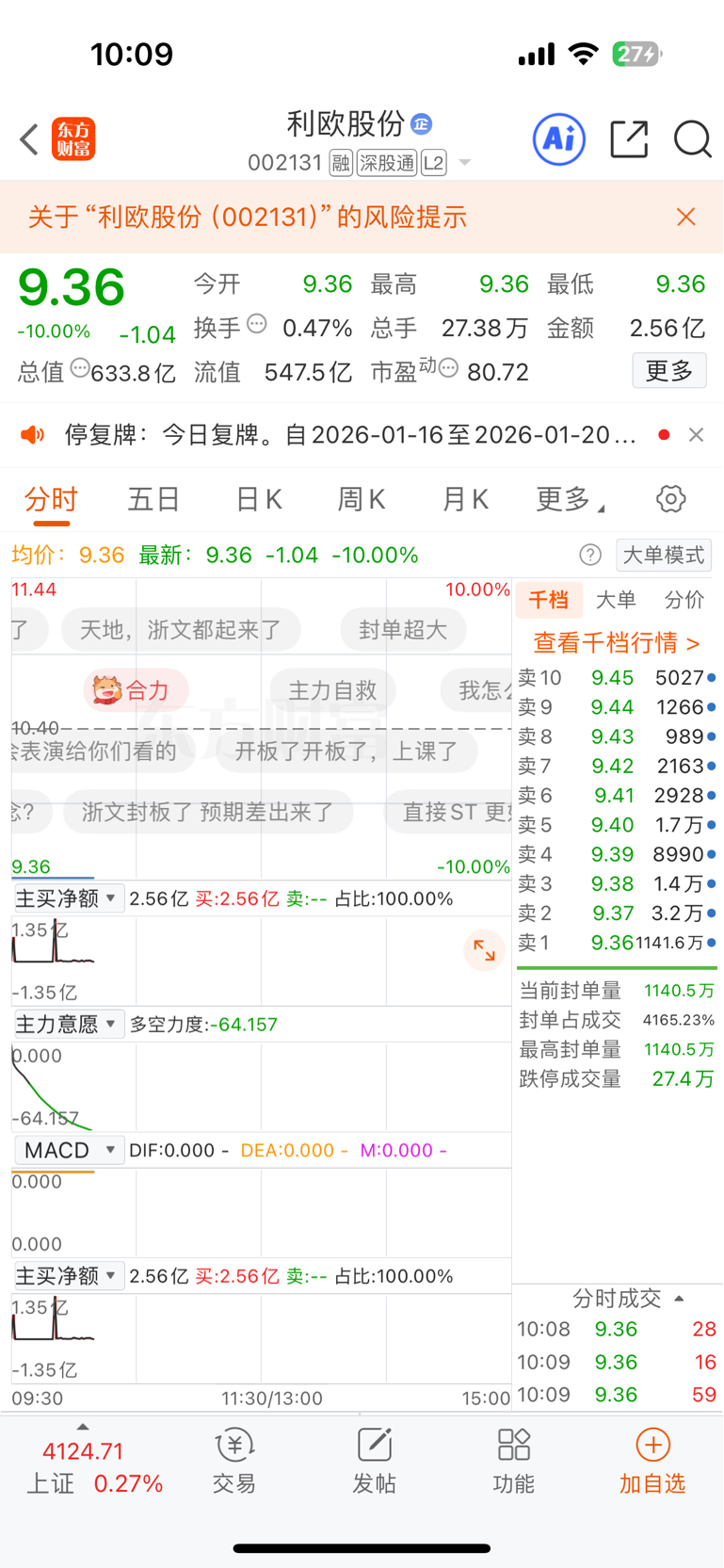The width and height of the screenshot is (724, 1568).
Task: Tap the 主力自救 comment bubble
Action: tap(332, 690)
